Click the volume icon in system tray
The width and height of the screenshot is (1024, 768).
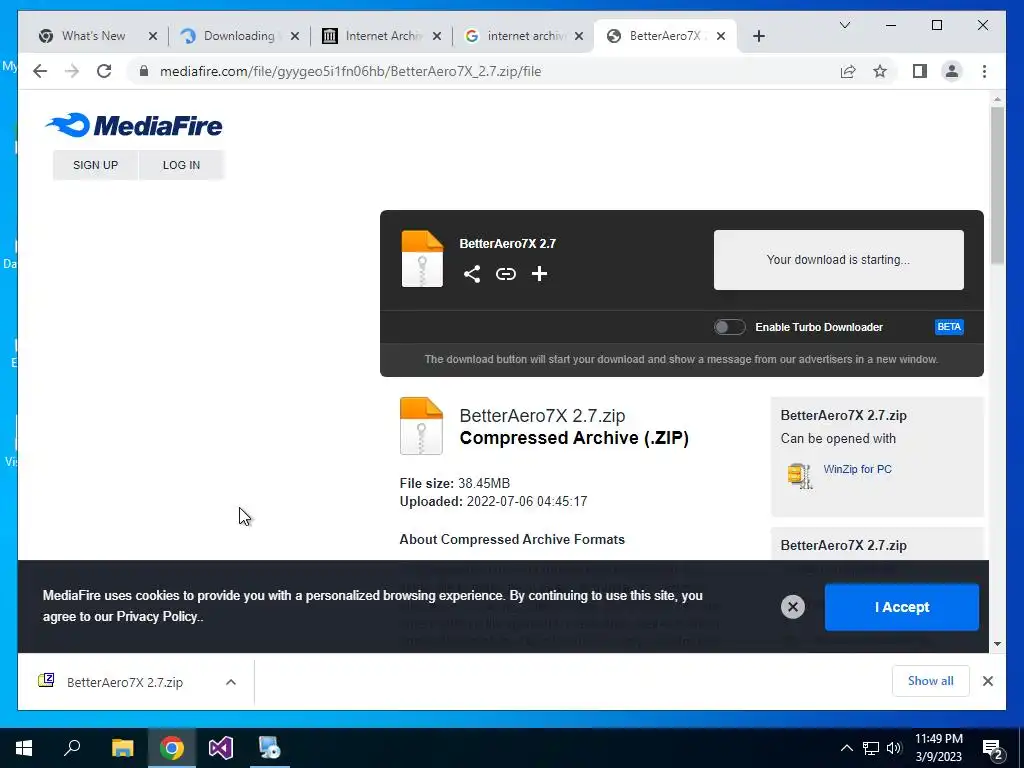tap(894, 748)
